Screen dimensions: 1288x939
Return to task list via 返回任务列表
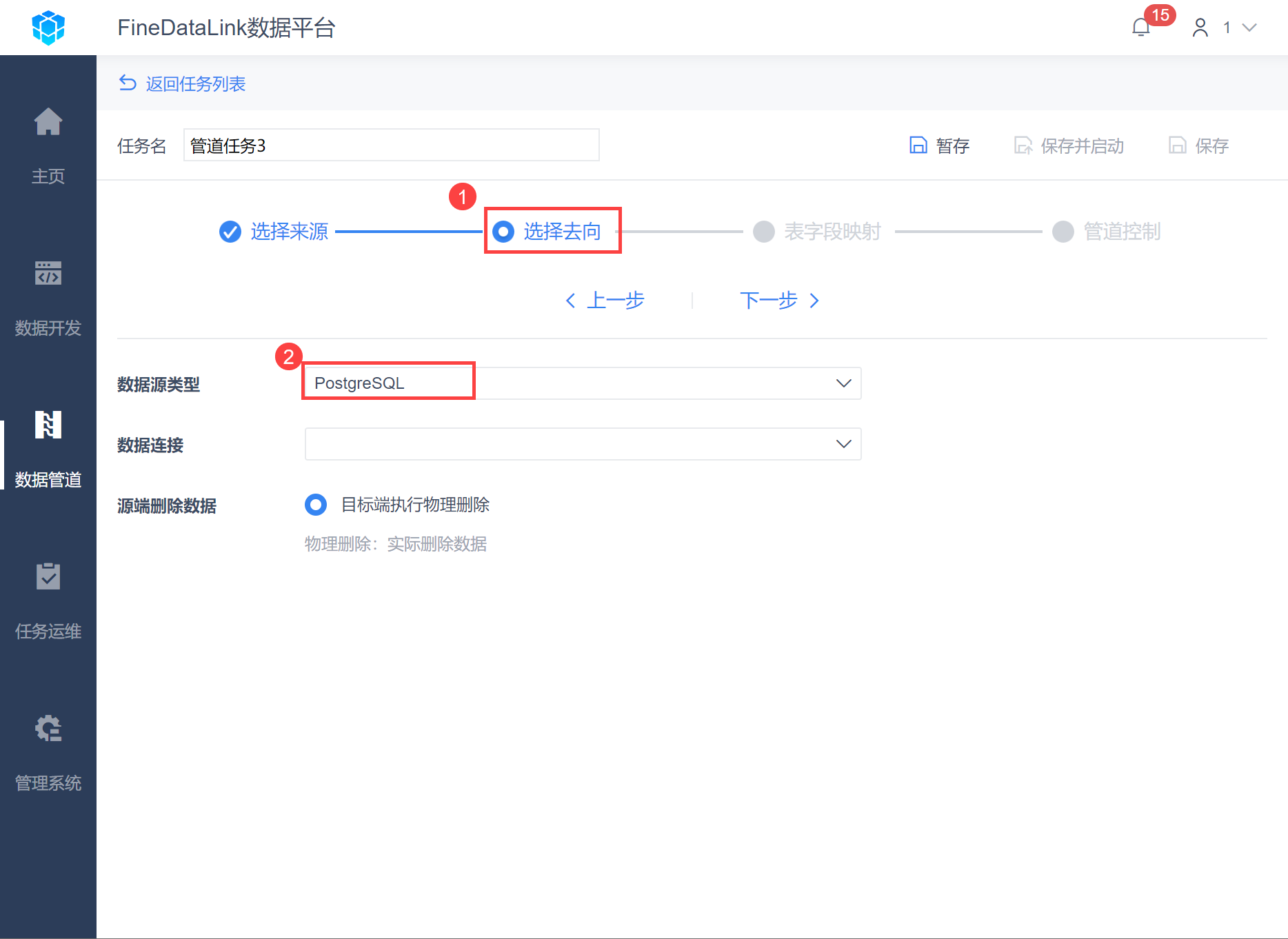pos(196,84)
